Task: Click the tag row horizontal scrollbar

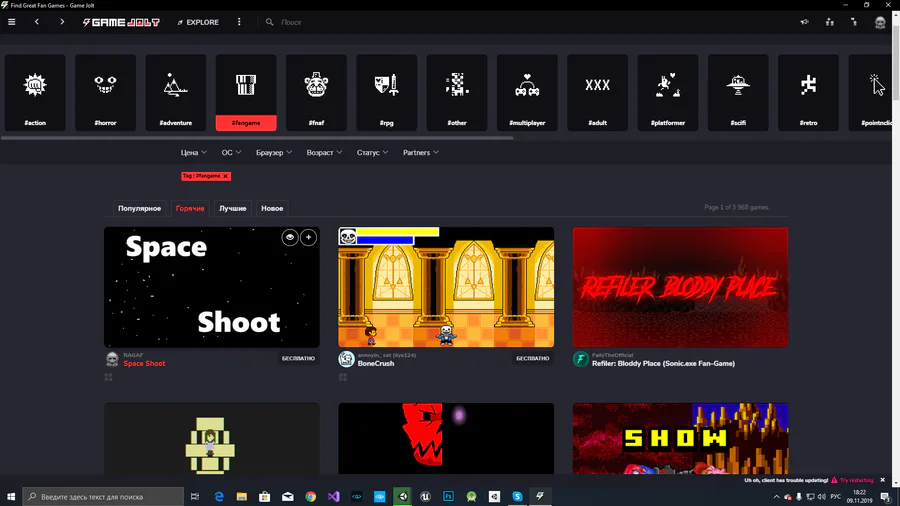Action: click(257, 138)
